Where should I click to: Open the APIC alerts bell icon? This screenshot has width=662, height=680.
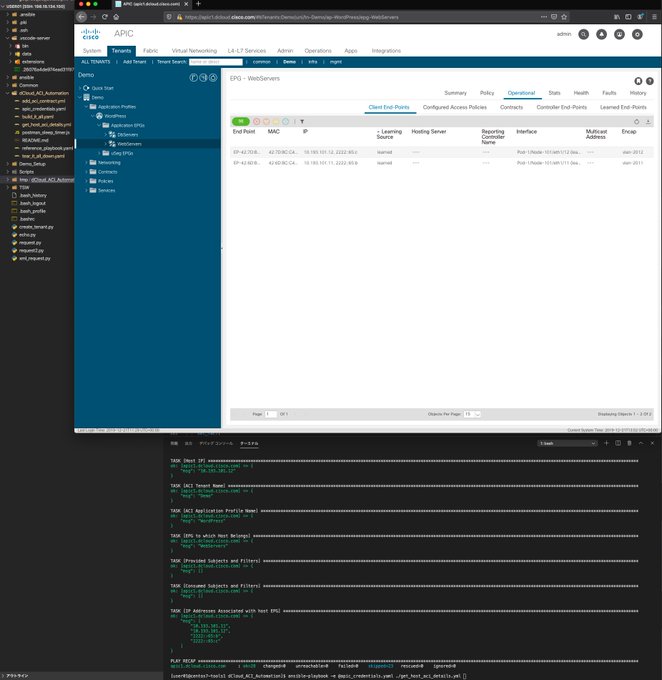(x=601, y=34)
